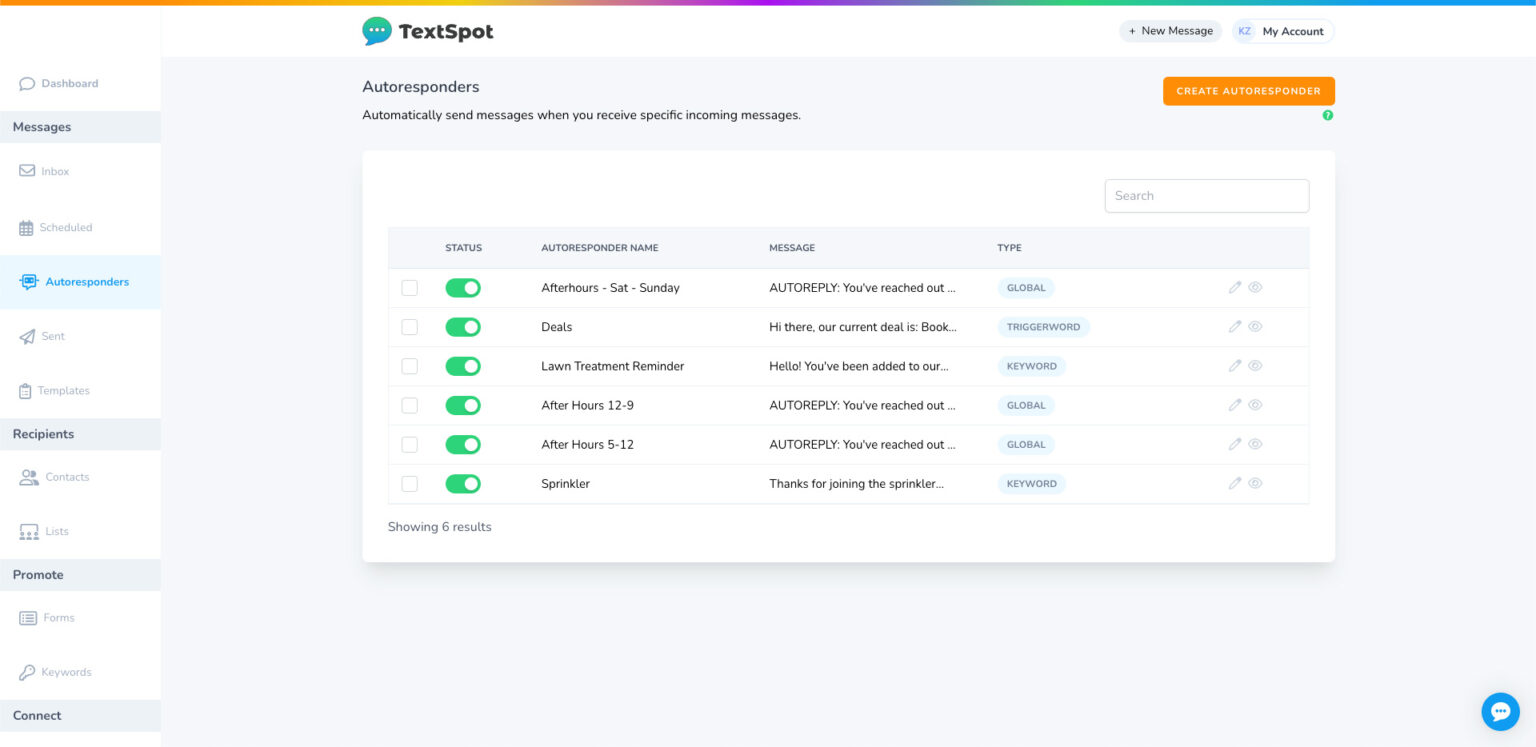Turn off the Lawn Treatment Reminder status switch
Screen dimensions: 1536x747
pos(463,366)
